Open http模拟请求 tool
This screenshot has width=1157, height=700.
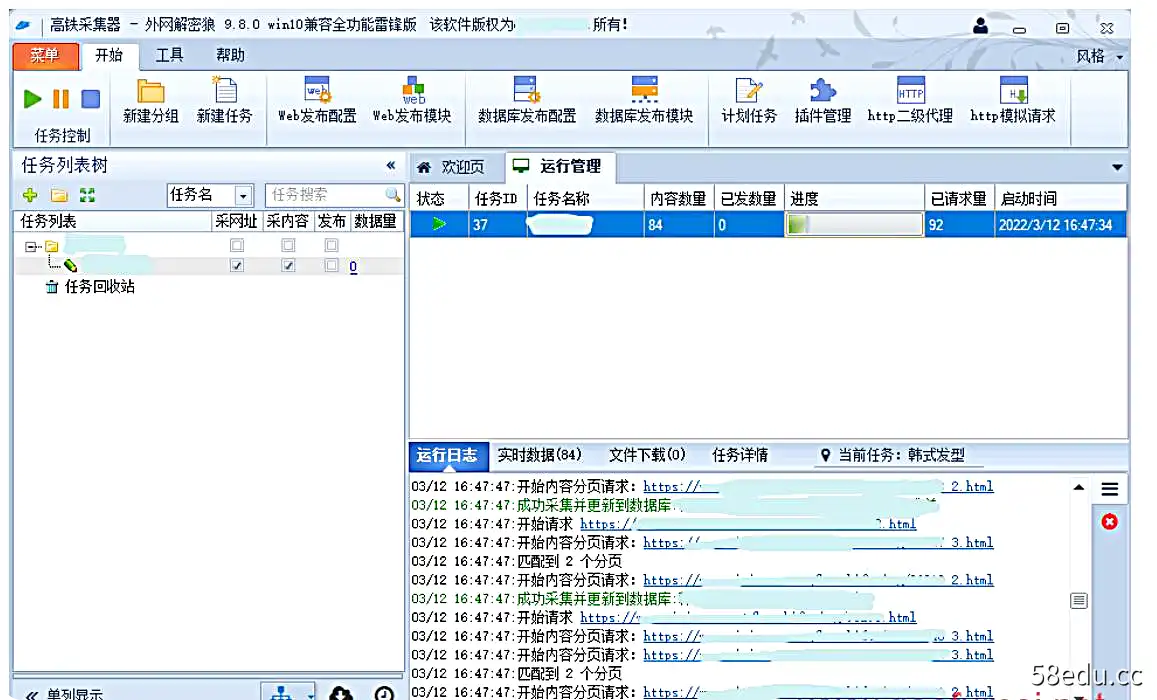[x=1012, y=101]
